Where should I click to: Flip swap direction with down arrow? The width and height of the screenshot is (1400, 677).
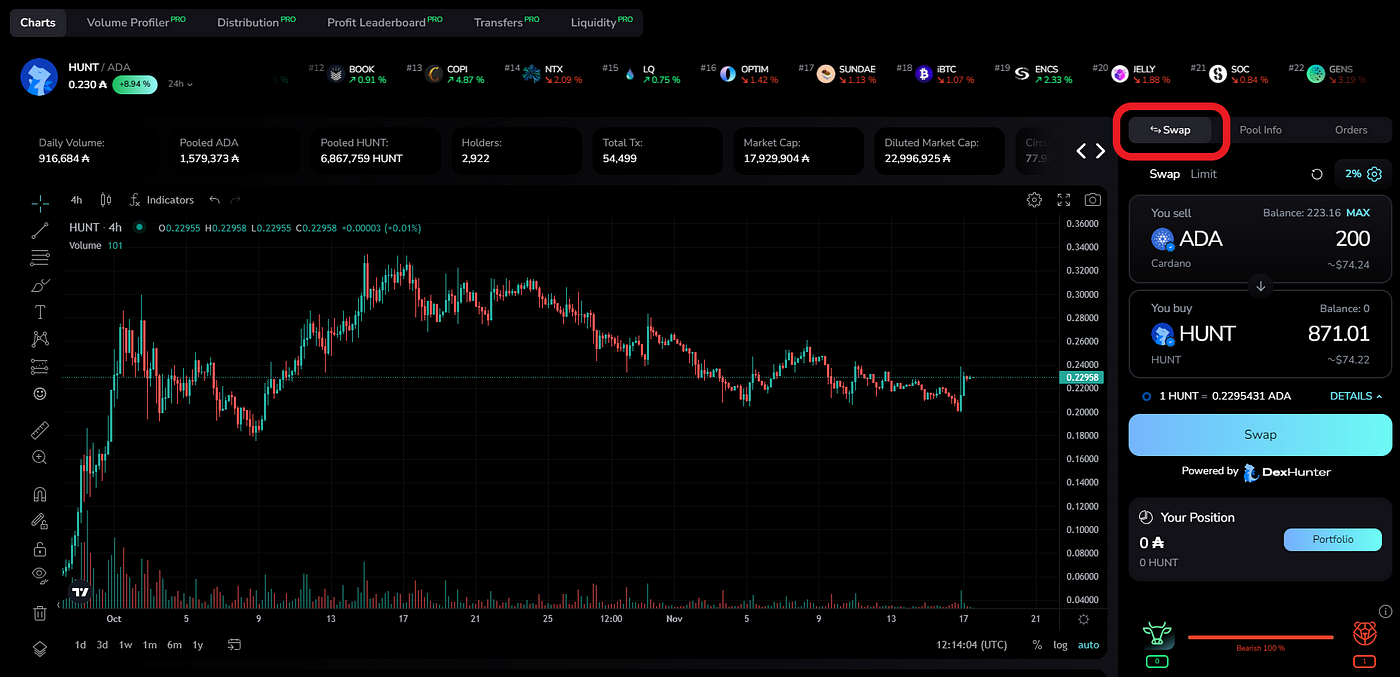tap(1260, 286)
